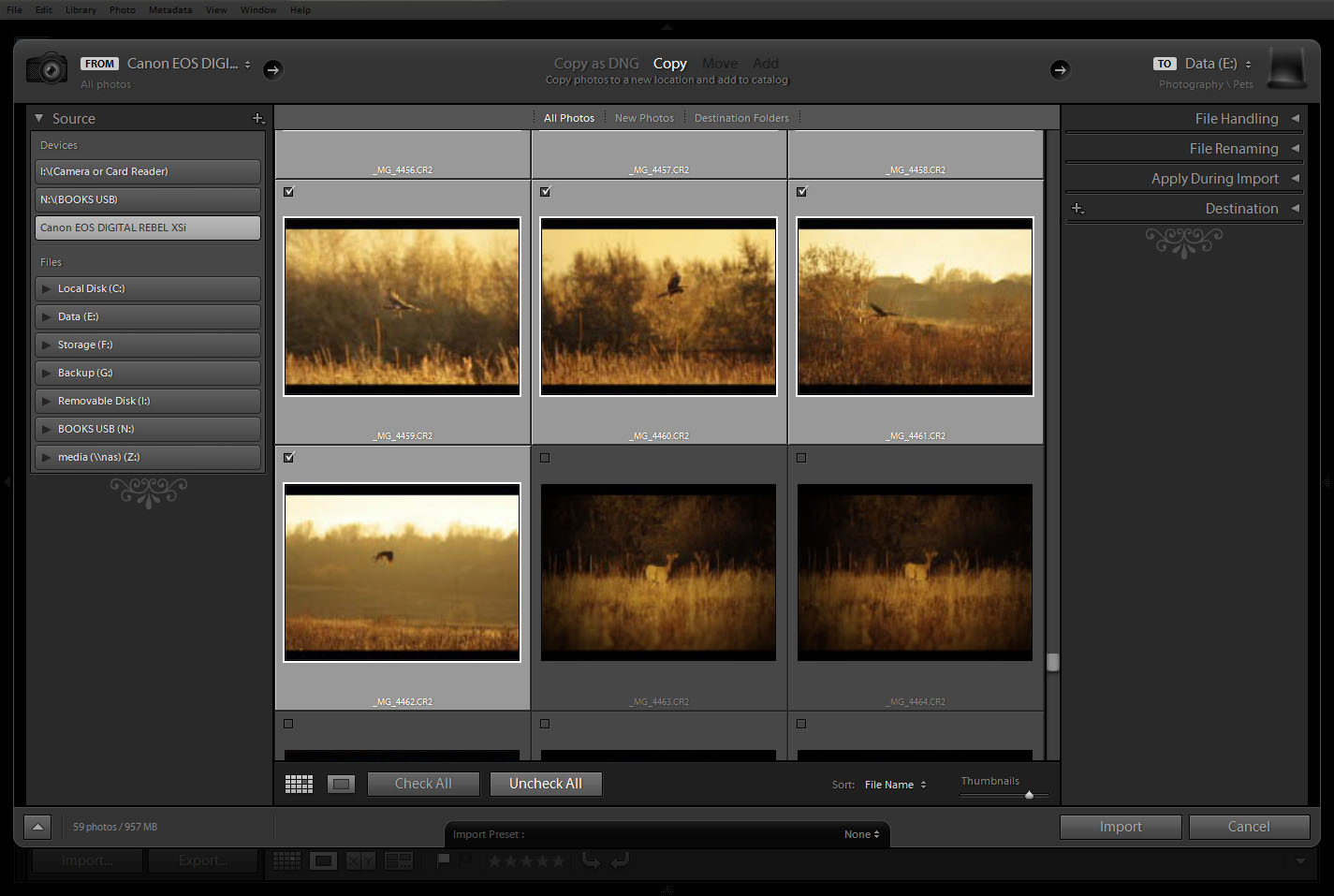Adjust the Thumbnails size slider

pyautogui.click(x=1029, y=795)
